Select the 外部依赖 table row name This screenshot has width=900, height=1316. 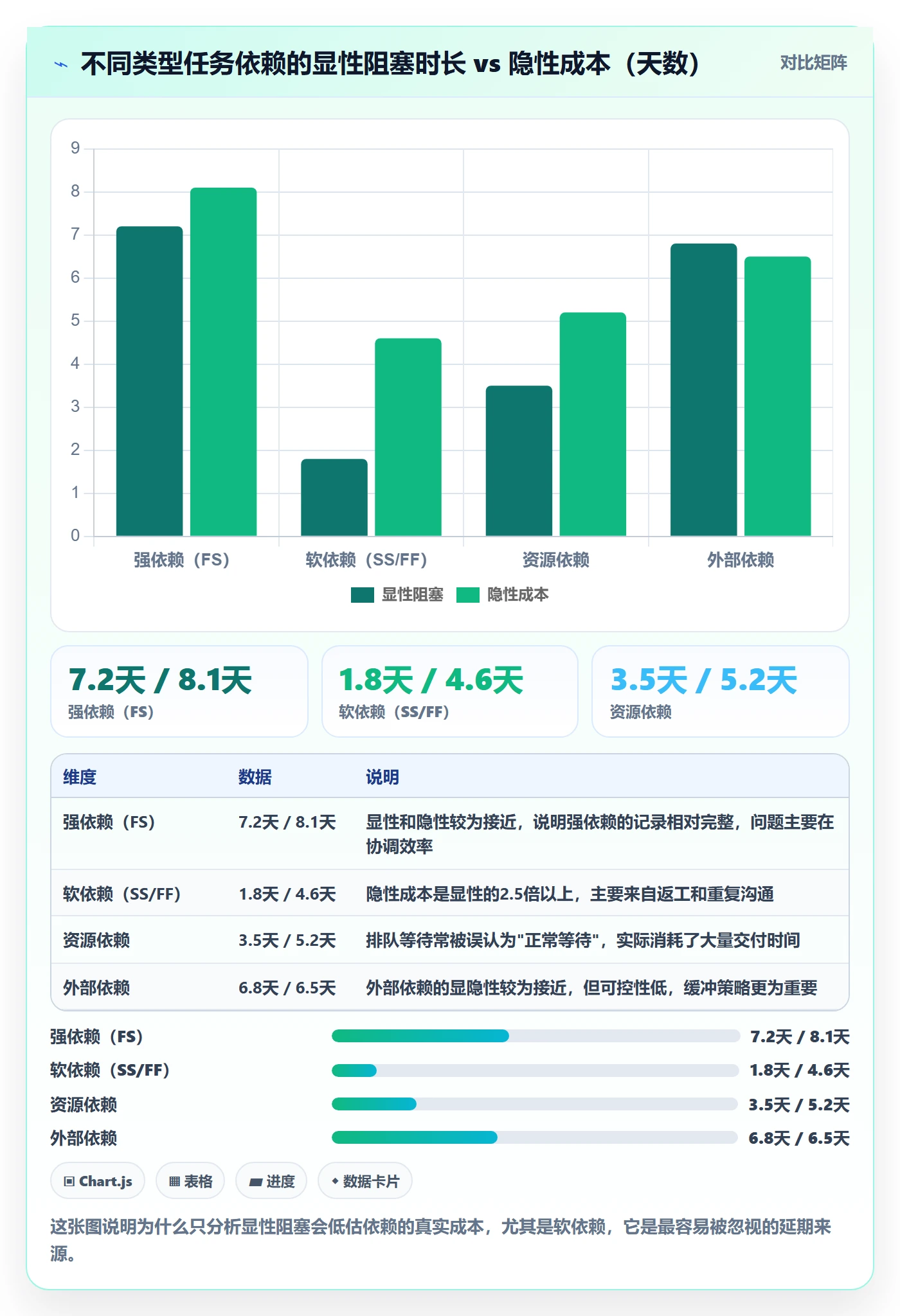[x=96, y=988]
